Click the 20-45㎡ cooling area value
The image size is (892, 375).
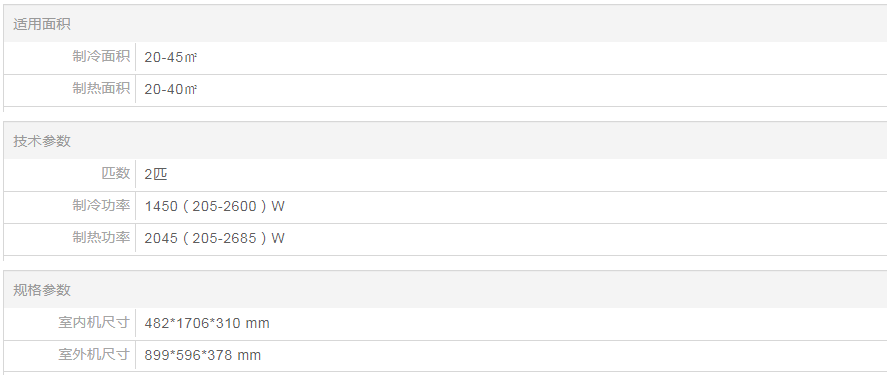pyautogui.click(x=171, y=57)
